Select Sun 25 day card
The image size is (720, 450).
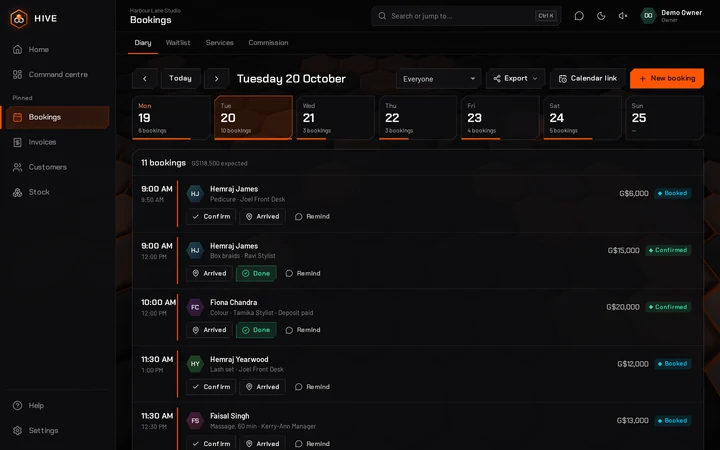pos(664,118)
